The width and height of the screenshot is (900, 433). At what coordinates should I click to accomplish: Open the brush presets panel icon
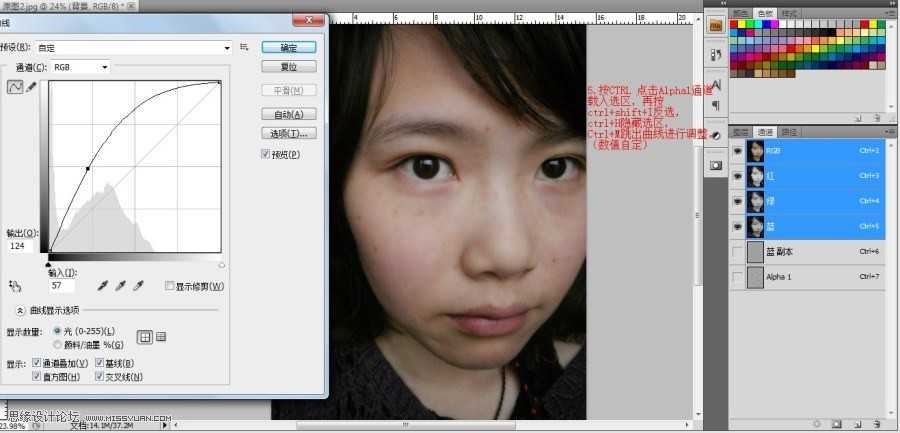point(716,55)
